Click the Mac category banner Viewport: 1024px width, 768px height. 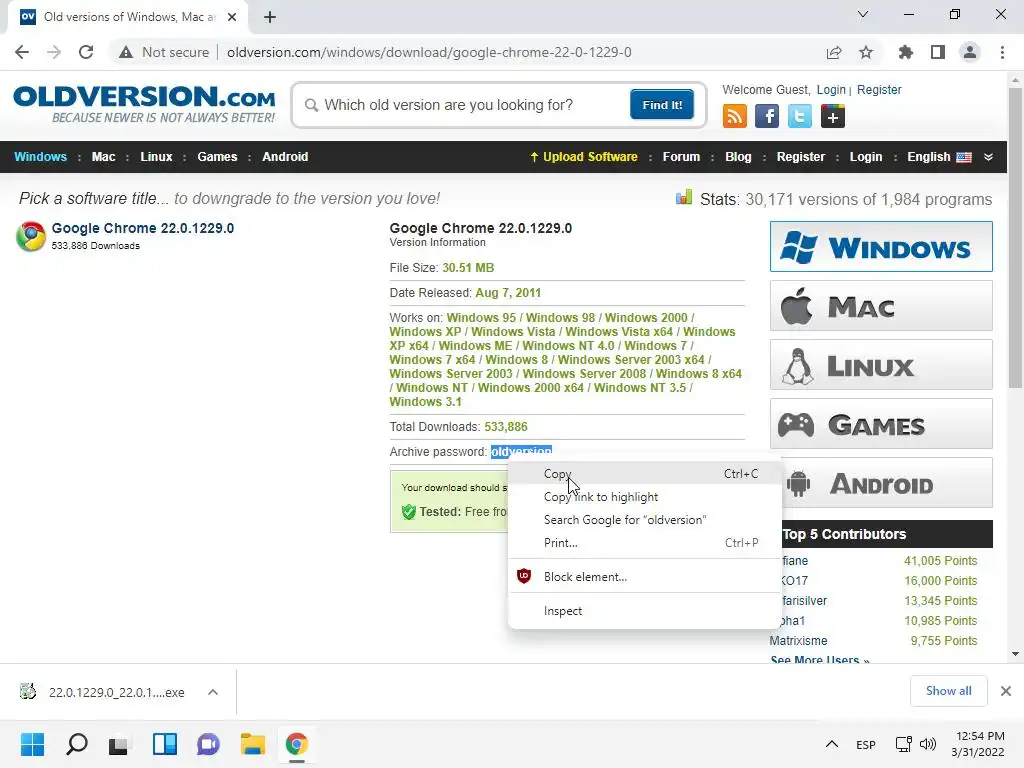pos(881,306)
